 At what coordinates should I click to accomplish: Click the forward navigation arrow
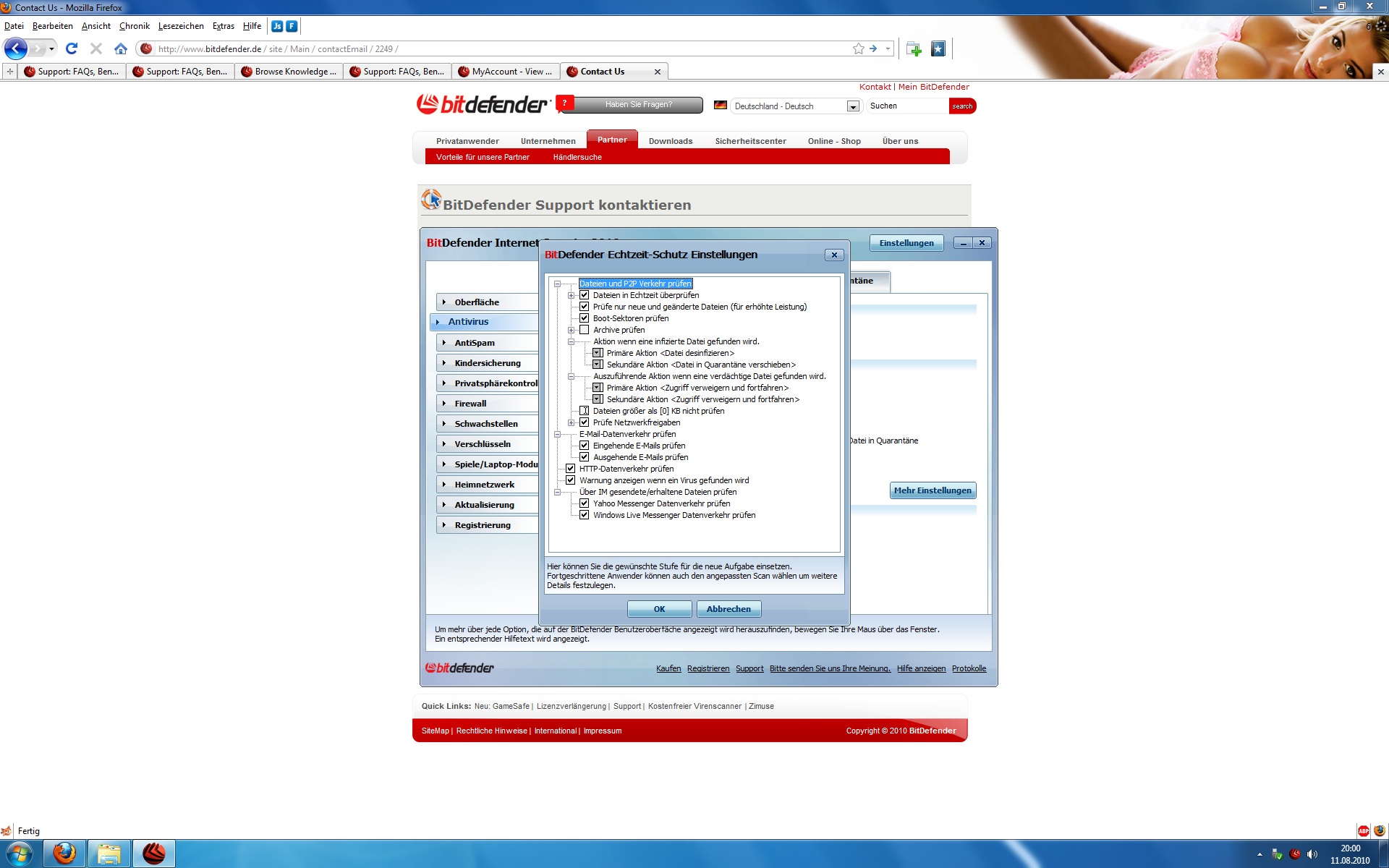click(x=38, y=48)
